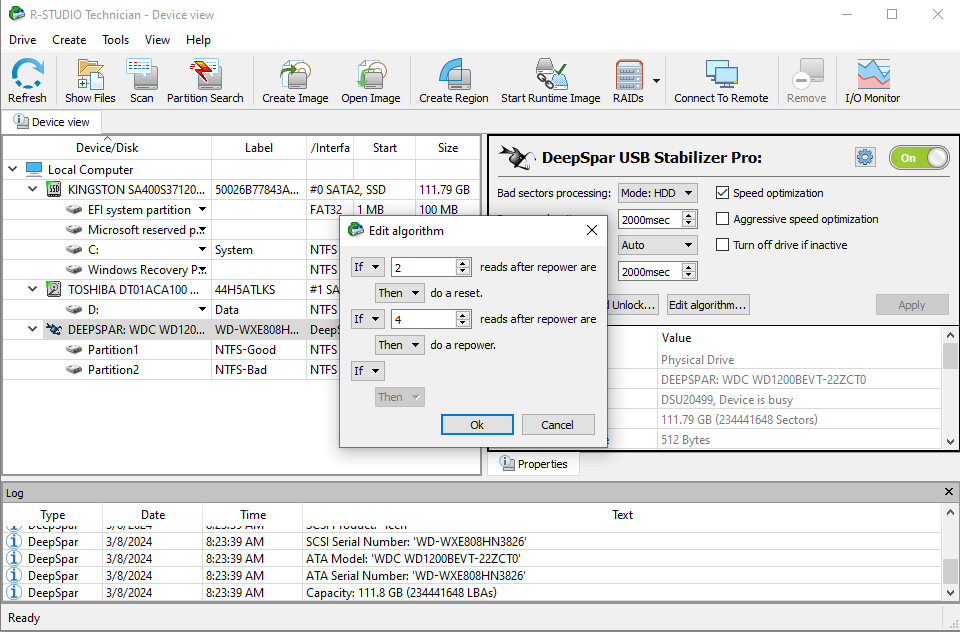Increase the first 2000msec spinner value

coord(689,216)
